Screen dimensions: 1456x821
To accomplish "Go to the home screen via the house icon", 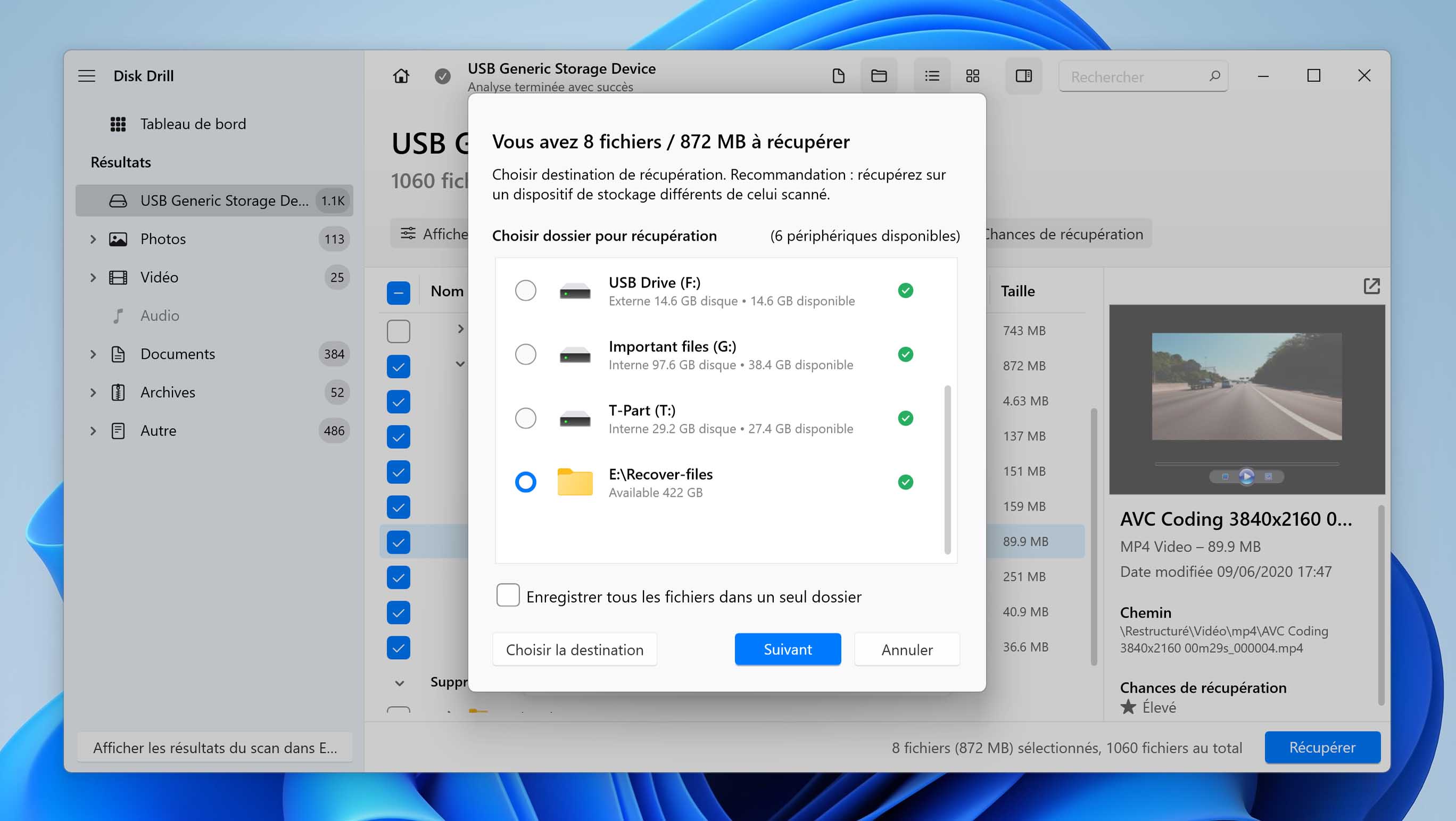I will (x=401, y=76).
